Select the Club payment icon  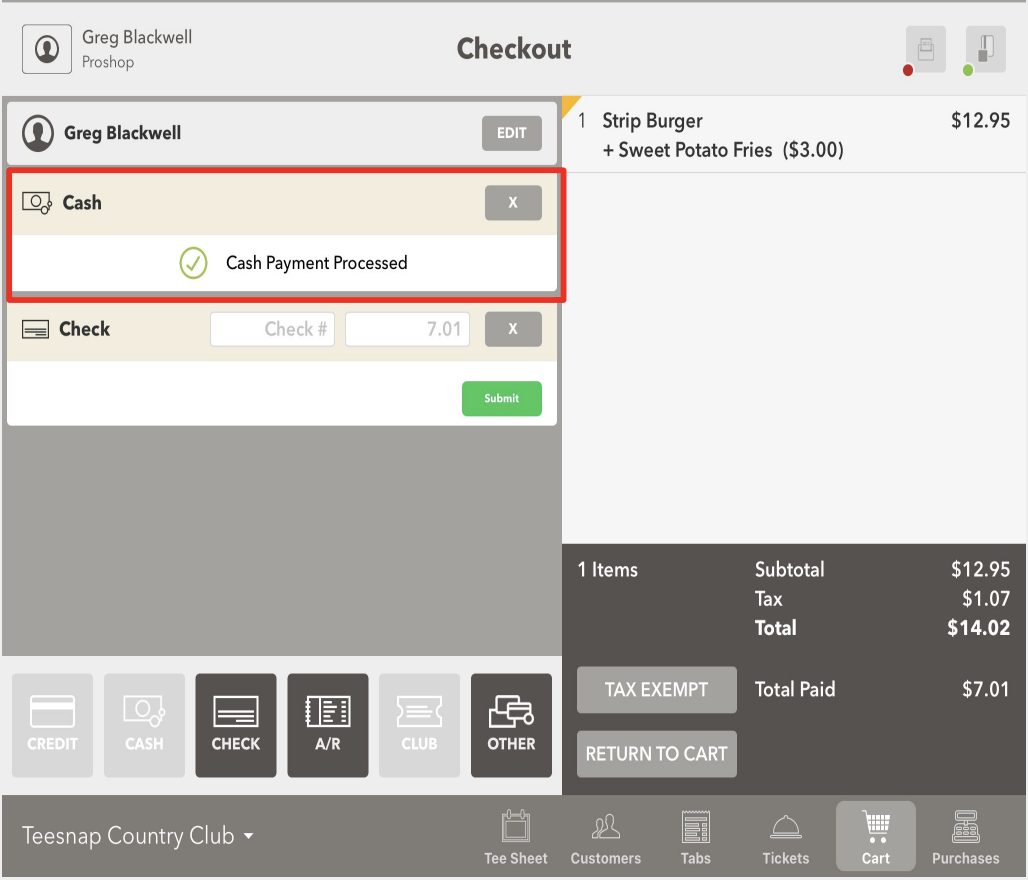click(419, 725)
